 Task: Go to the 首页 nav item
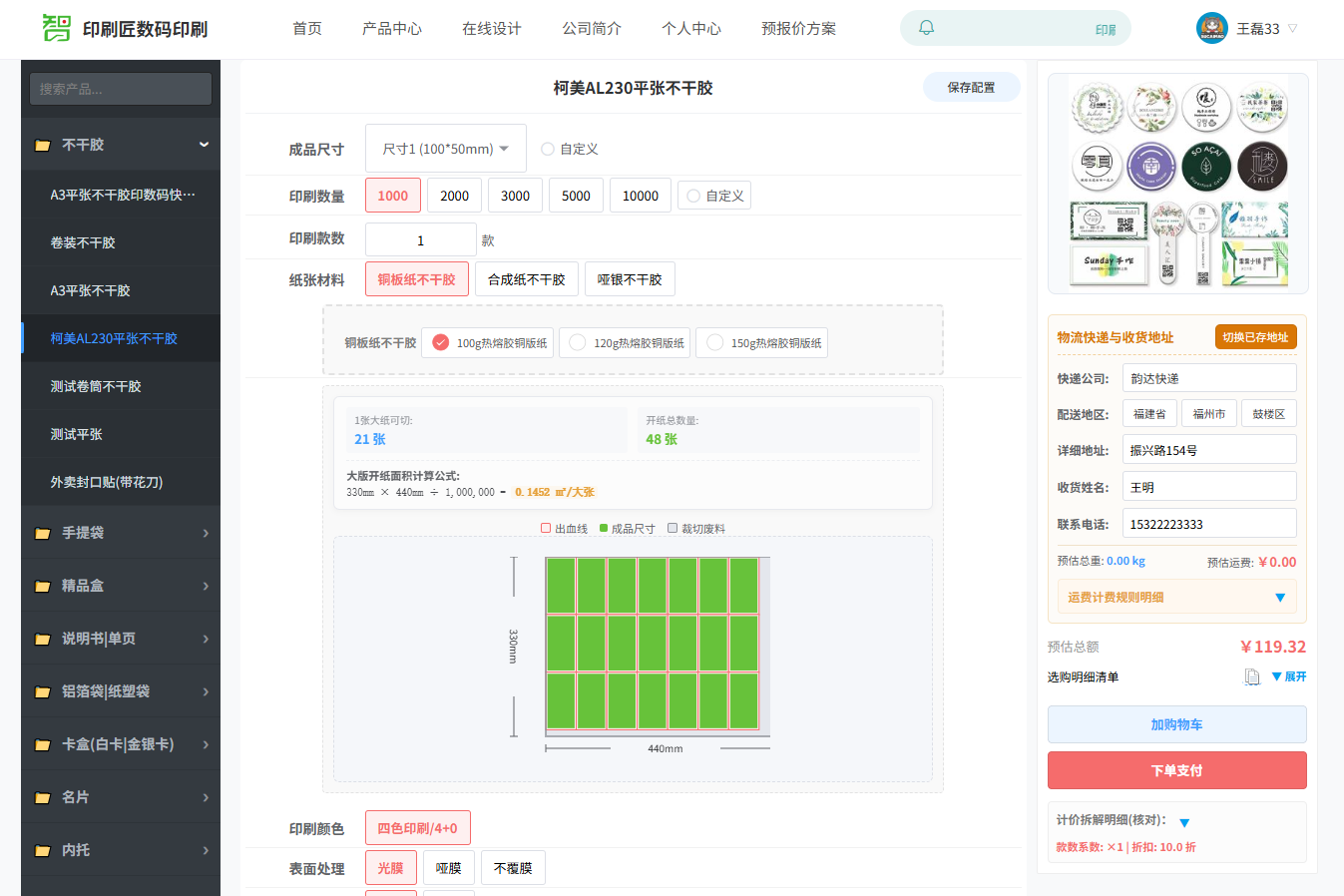(x=307, y=28)
